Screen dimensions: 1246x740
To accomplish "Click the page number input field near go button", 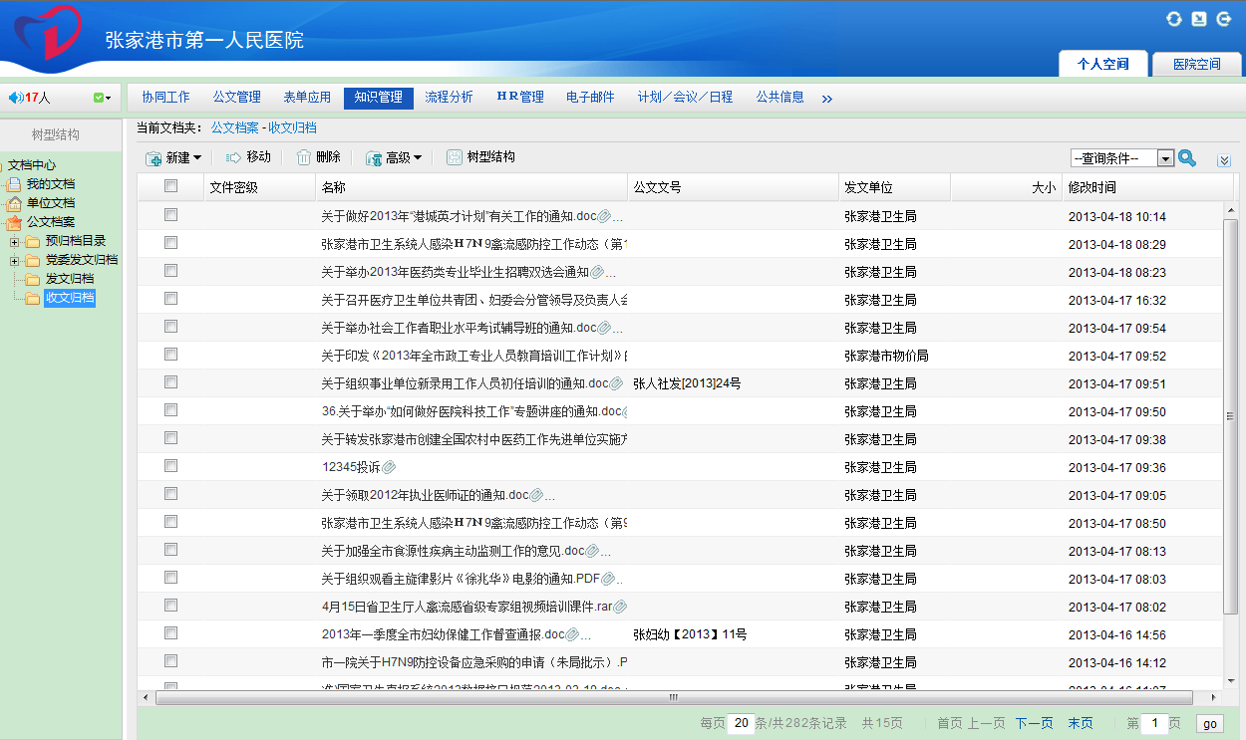I will (x=1155, y=722).
